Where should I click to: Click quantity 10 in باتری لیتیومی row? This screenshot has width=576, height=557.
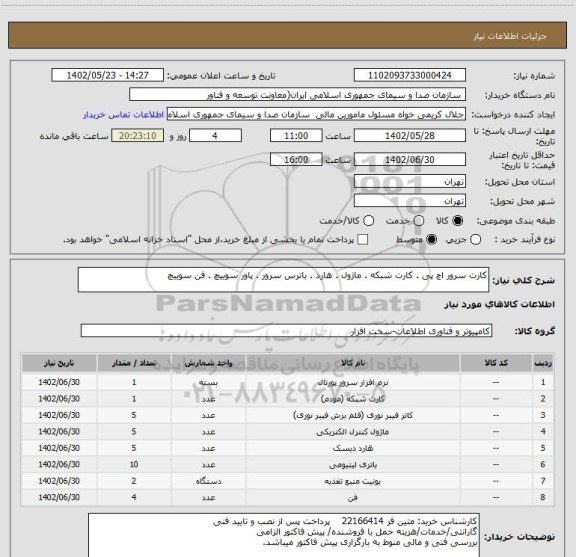point(134,464)
